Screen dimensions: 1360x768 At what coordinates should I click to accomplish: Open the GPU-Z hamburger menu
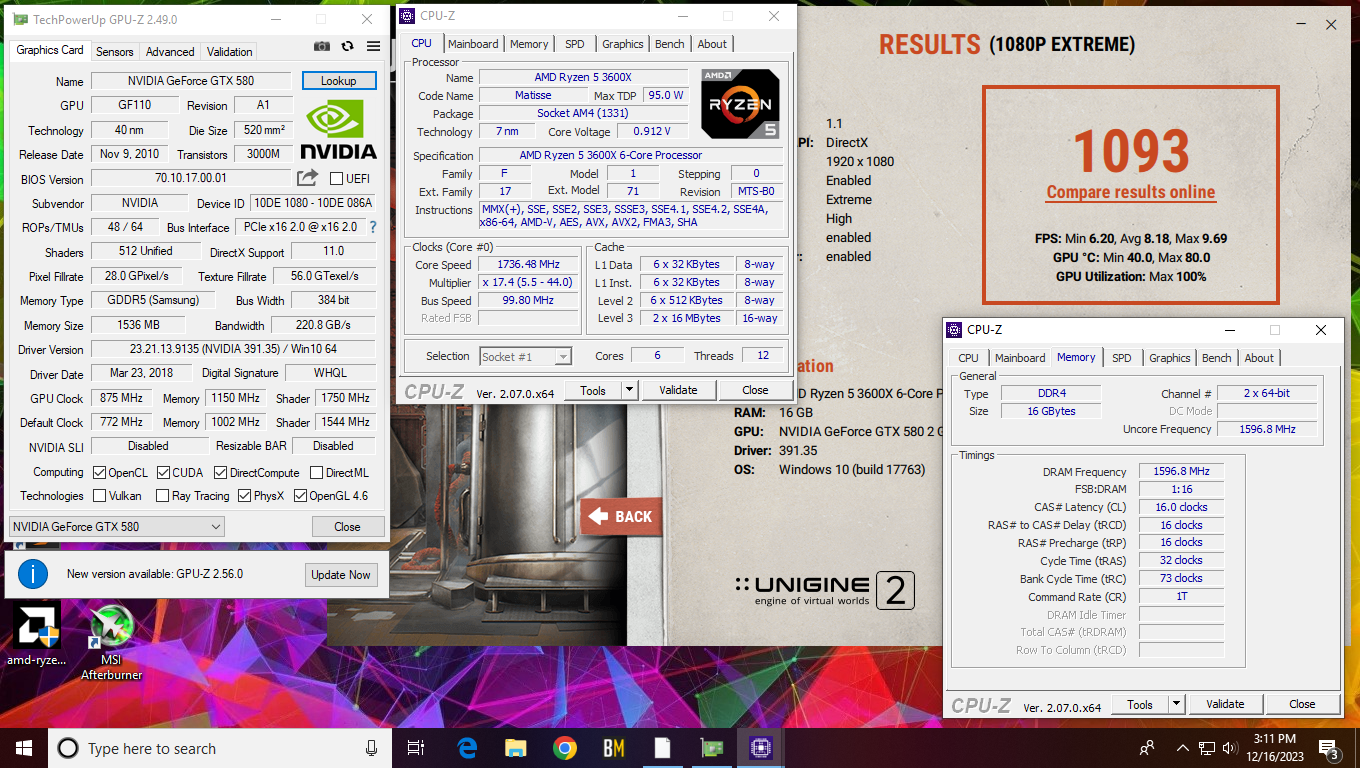pos(373,46)
